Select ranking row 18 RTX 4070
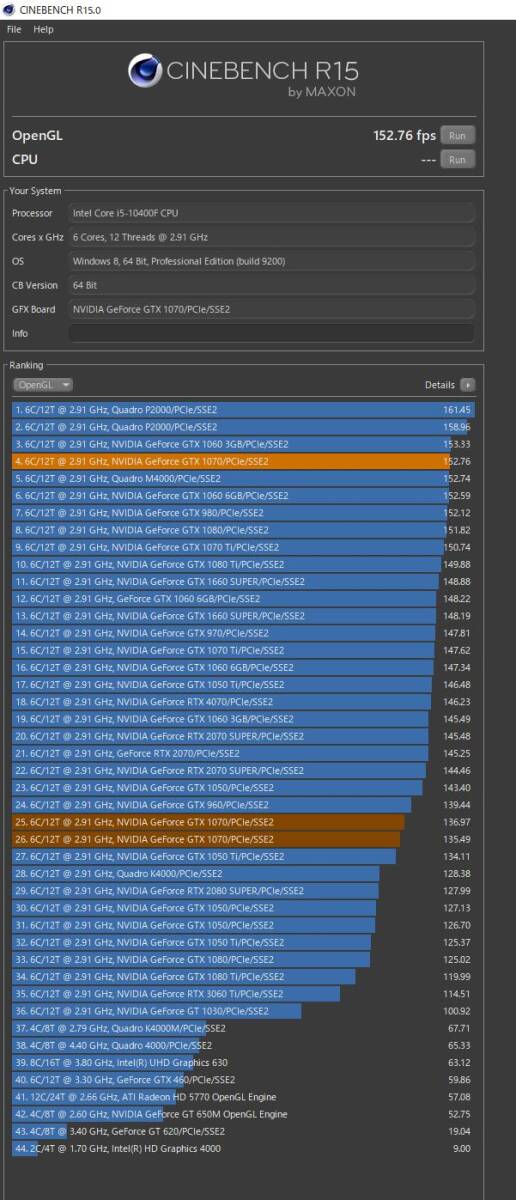Viewport: 516px width, 1200px height. (243, 701)
